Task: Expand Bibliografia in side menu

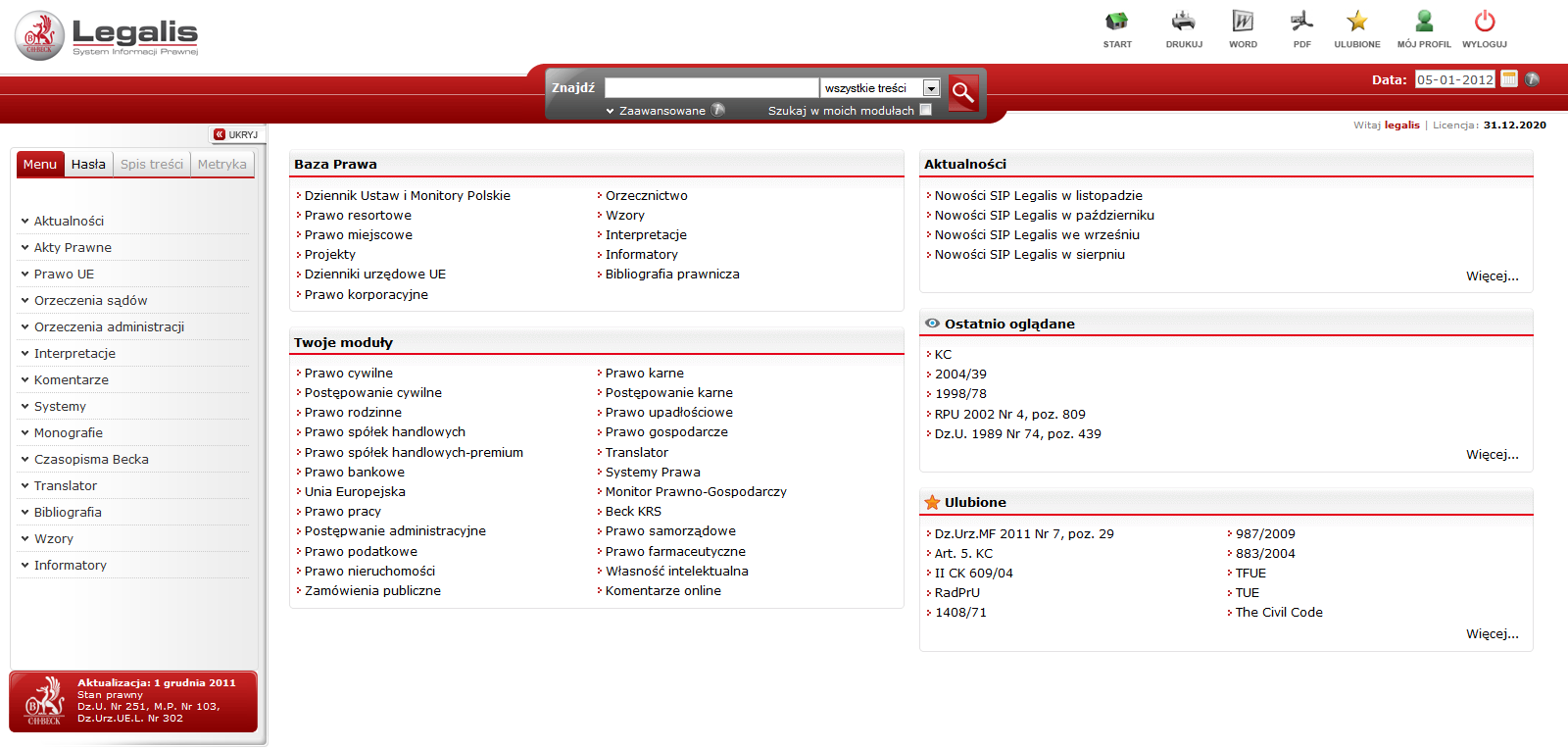Action: click(68, 513)
